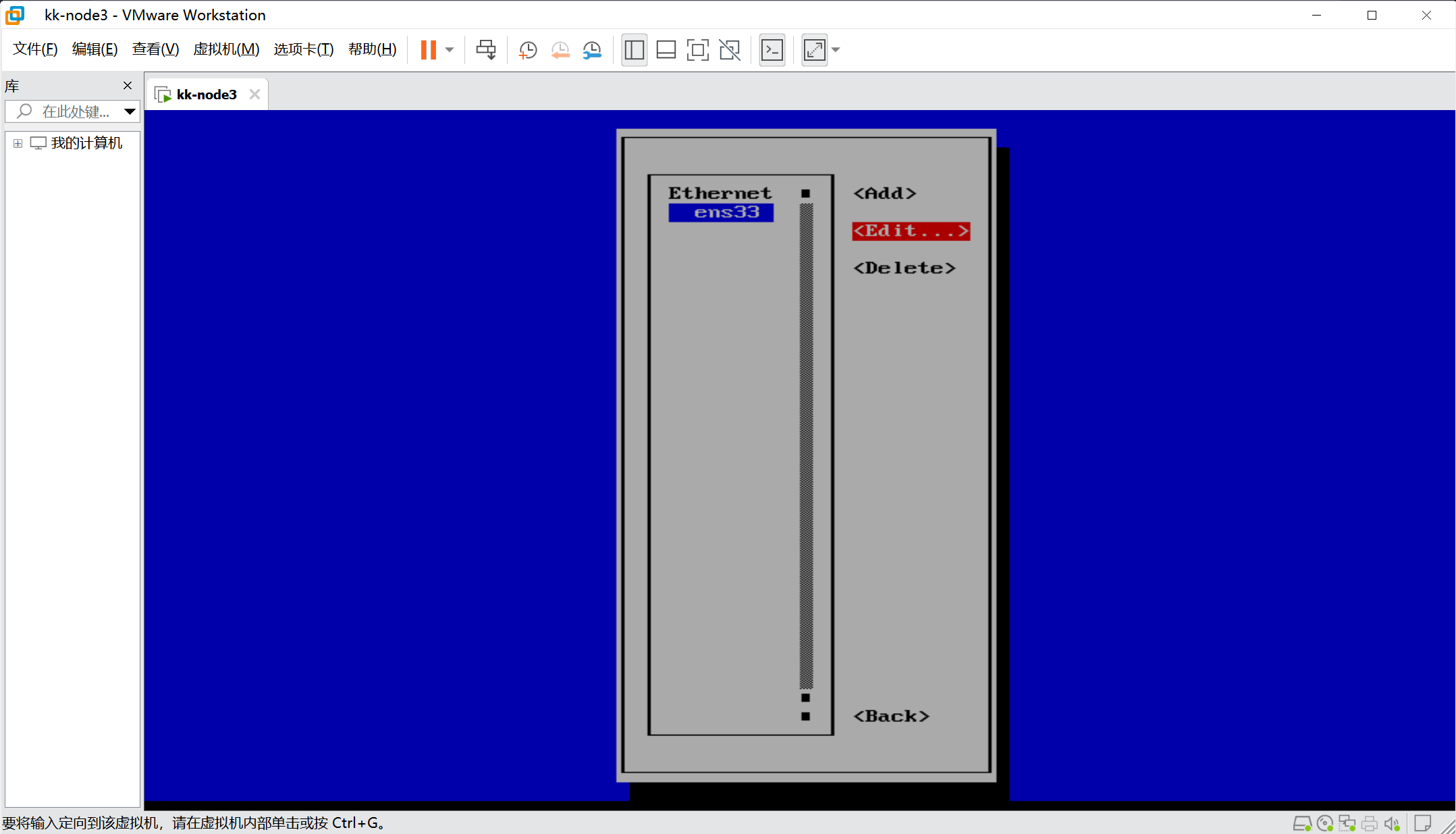The width and height of the screenshot is (1456, 834).
Task: Click the sound card status icon
Action: [x=1392, y=823]
